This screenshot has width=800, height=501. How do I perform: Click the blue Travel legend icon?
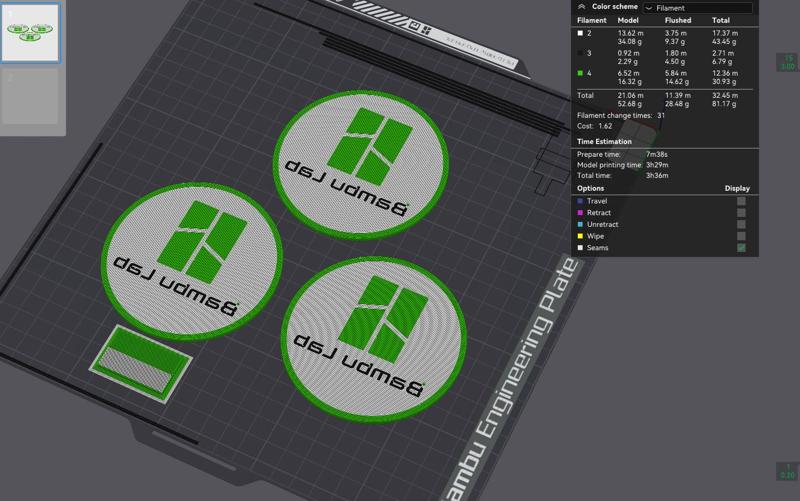(x=580, y=201)
